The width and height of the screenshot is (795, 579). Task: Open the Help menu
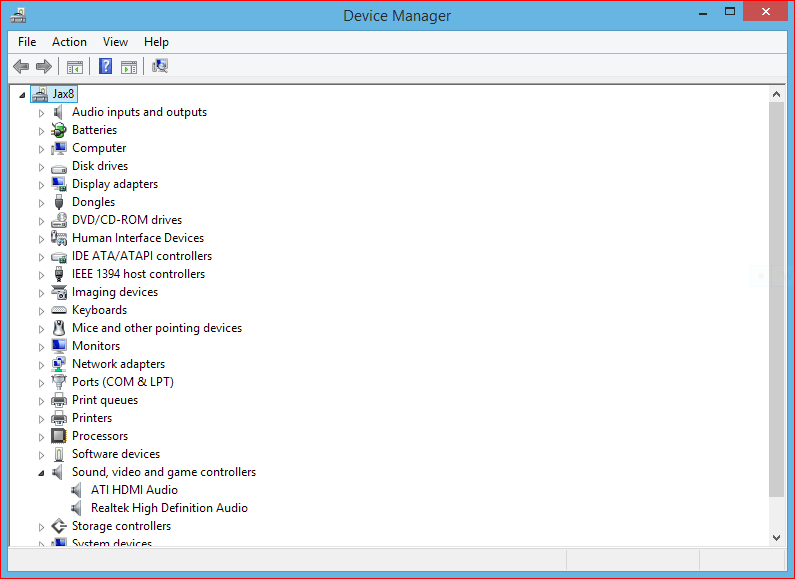click(156, 42)
